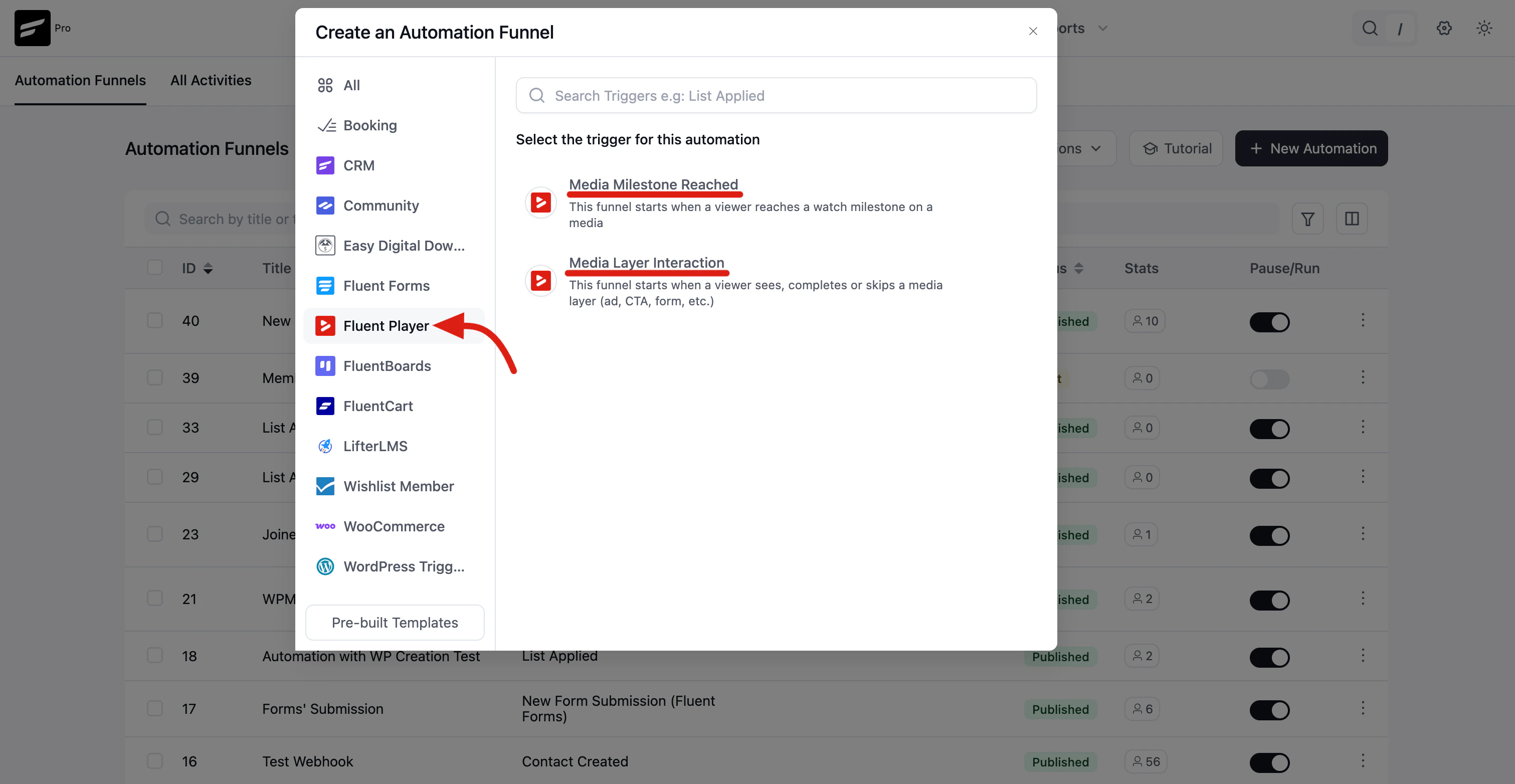
Task: Open Easy Digital Downloads triggers
Action: pos(394,245)
